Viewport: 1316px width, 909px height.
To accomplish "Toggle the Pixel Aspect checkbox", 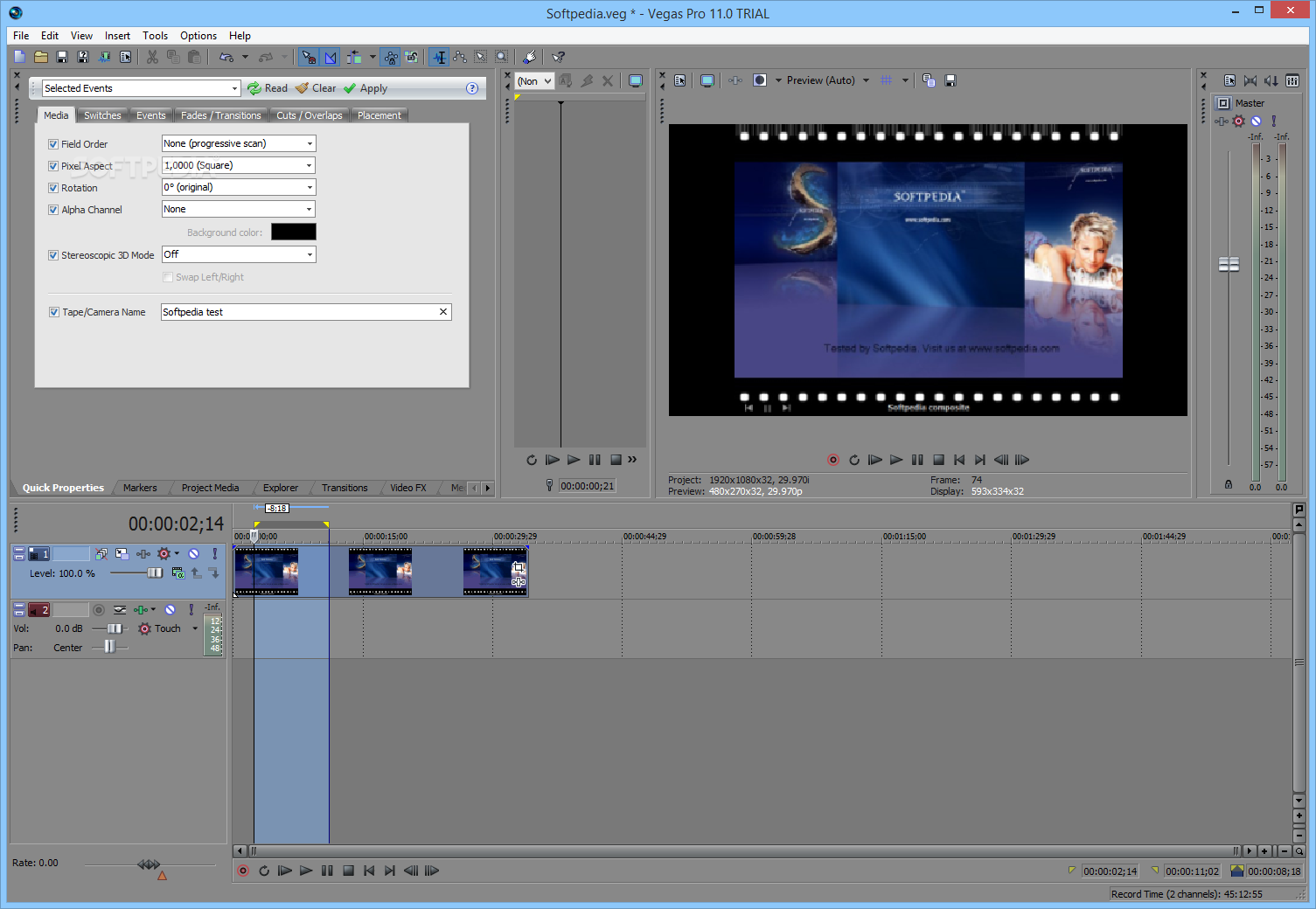I will pos(53,166).
